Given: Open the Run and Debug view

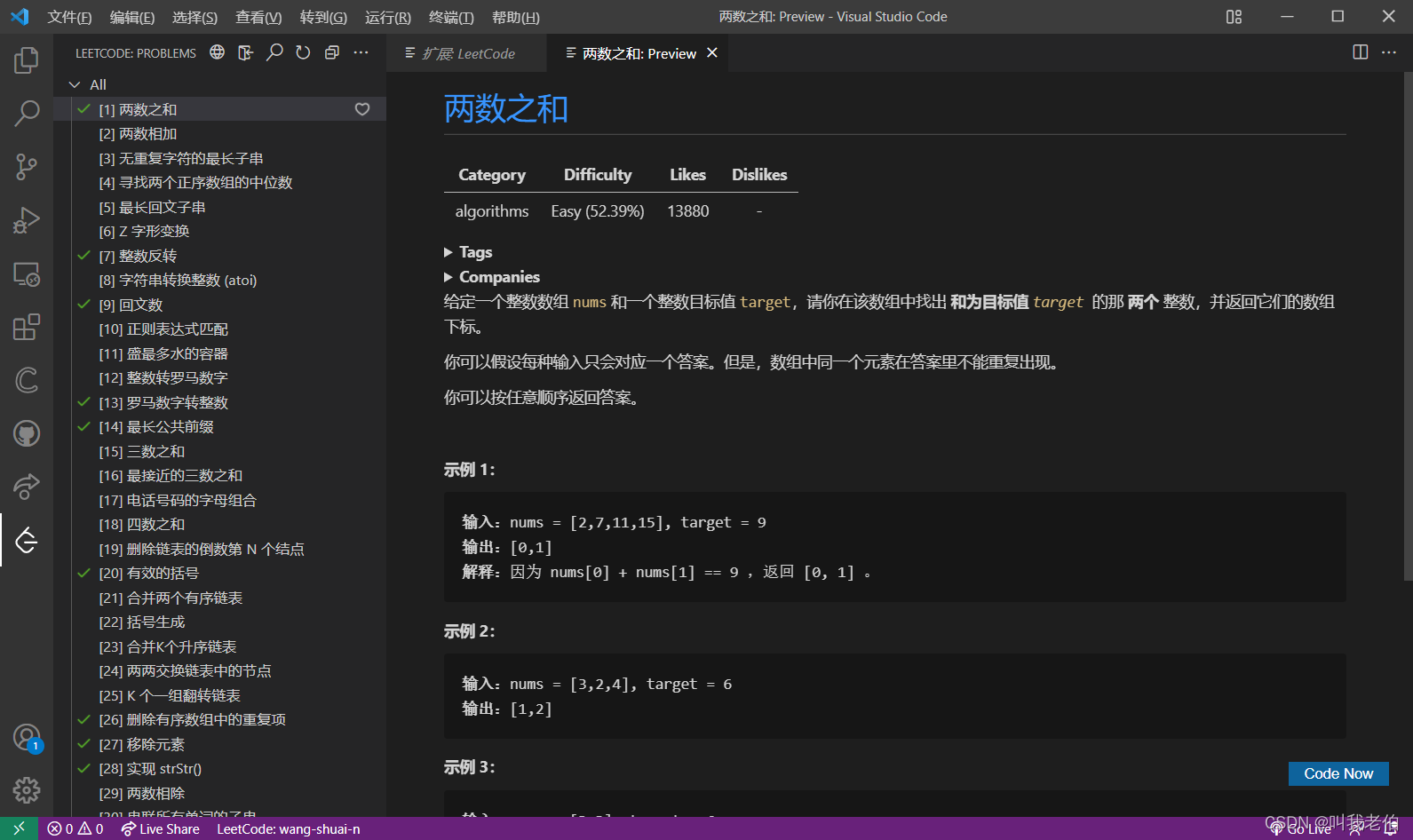Looking at the screenshot, I should 27,219.
